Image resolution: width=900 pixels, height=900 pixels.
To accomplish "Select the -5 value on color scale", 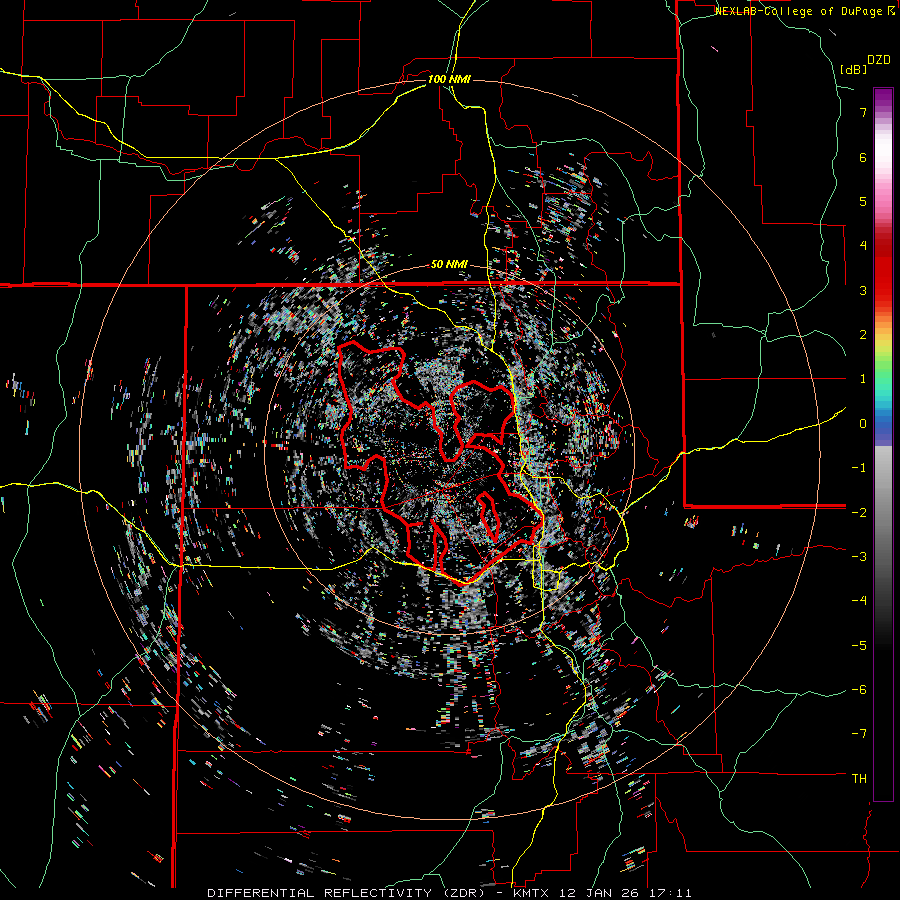I will [859, 645].
